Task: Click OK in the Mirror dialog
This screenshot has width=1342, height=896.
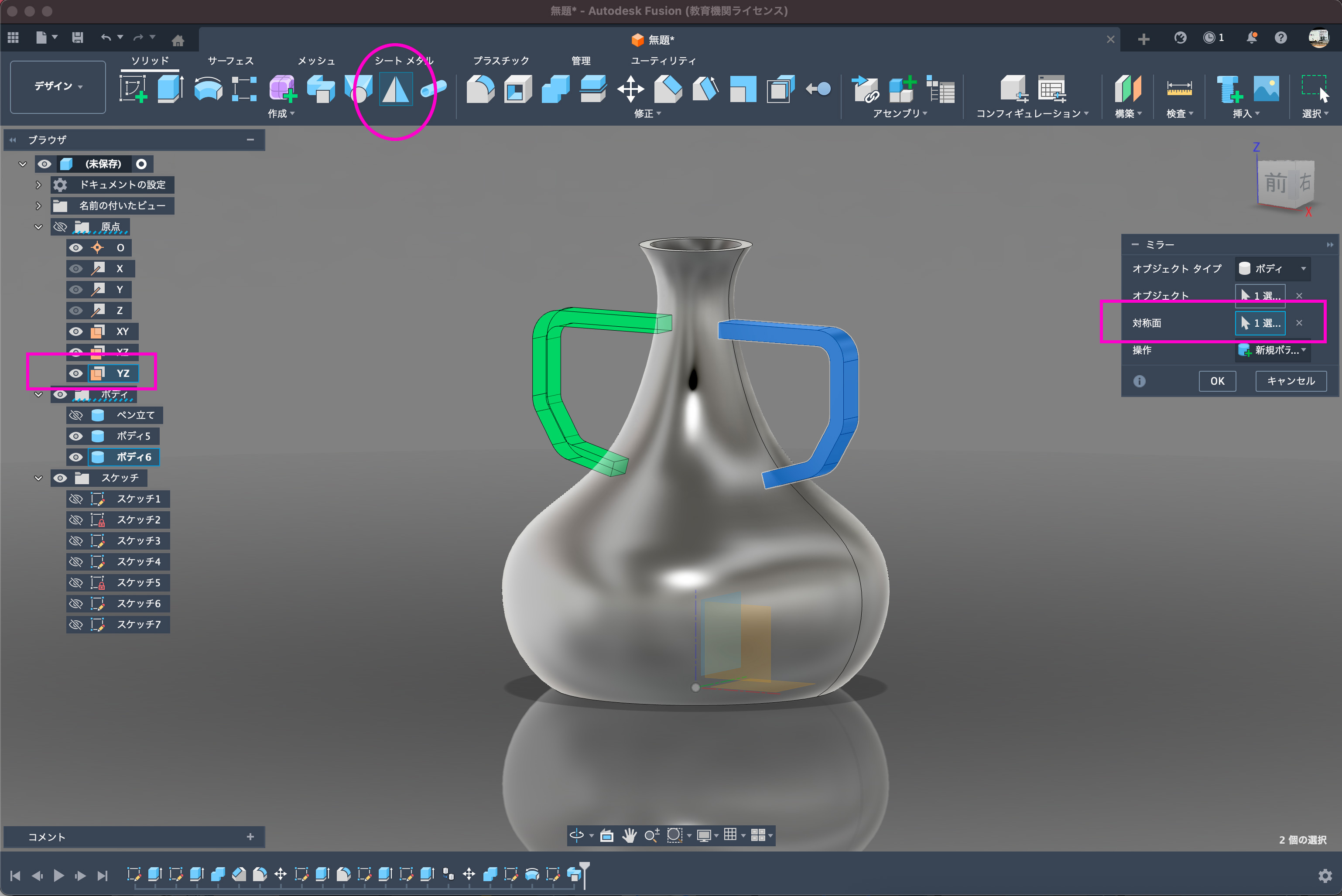Action: tap(1217, 381)
